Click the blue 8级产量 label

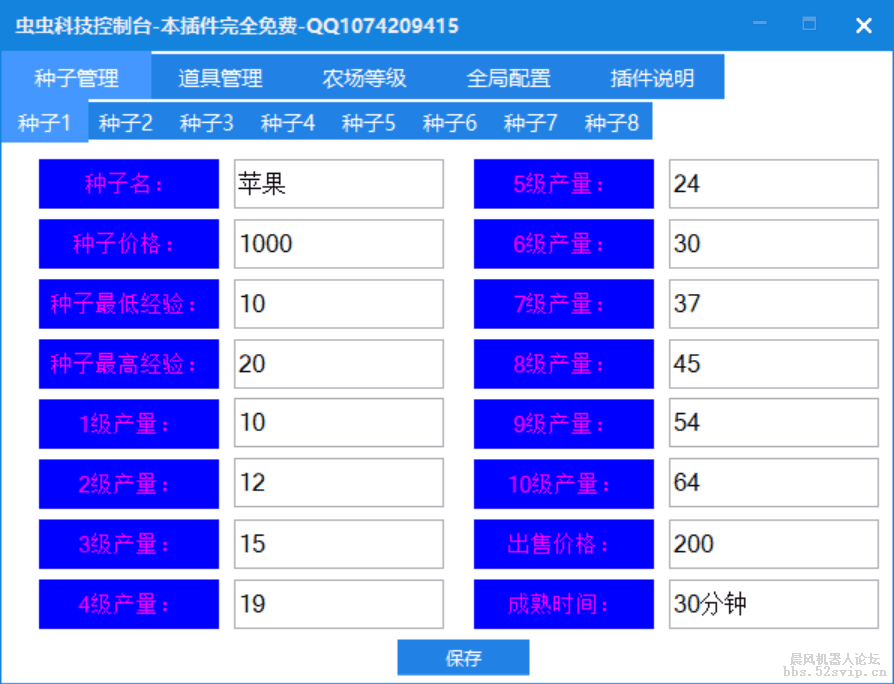pos(563,364)
